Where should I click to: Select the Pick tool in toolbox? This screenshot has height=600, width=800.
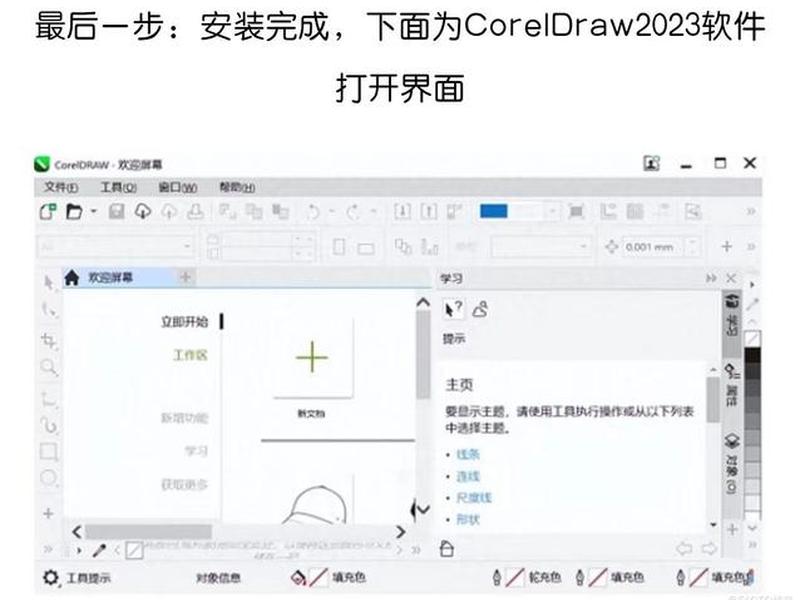pos(48,282)
